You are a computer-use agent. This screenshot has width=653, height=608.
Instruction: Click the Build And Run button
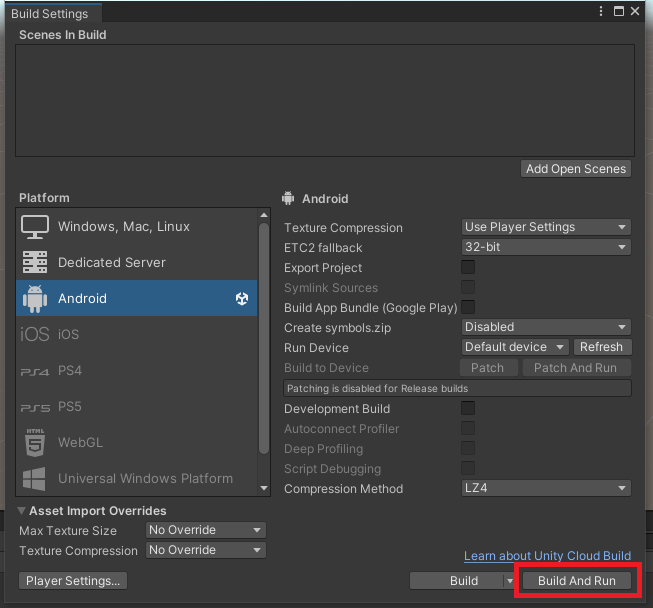577,581
